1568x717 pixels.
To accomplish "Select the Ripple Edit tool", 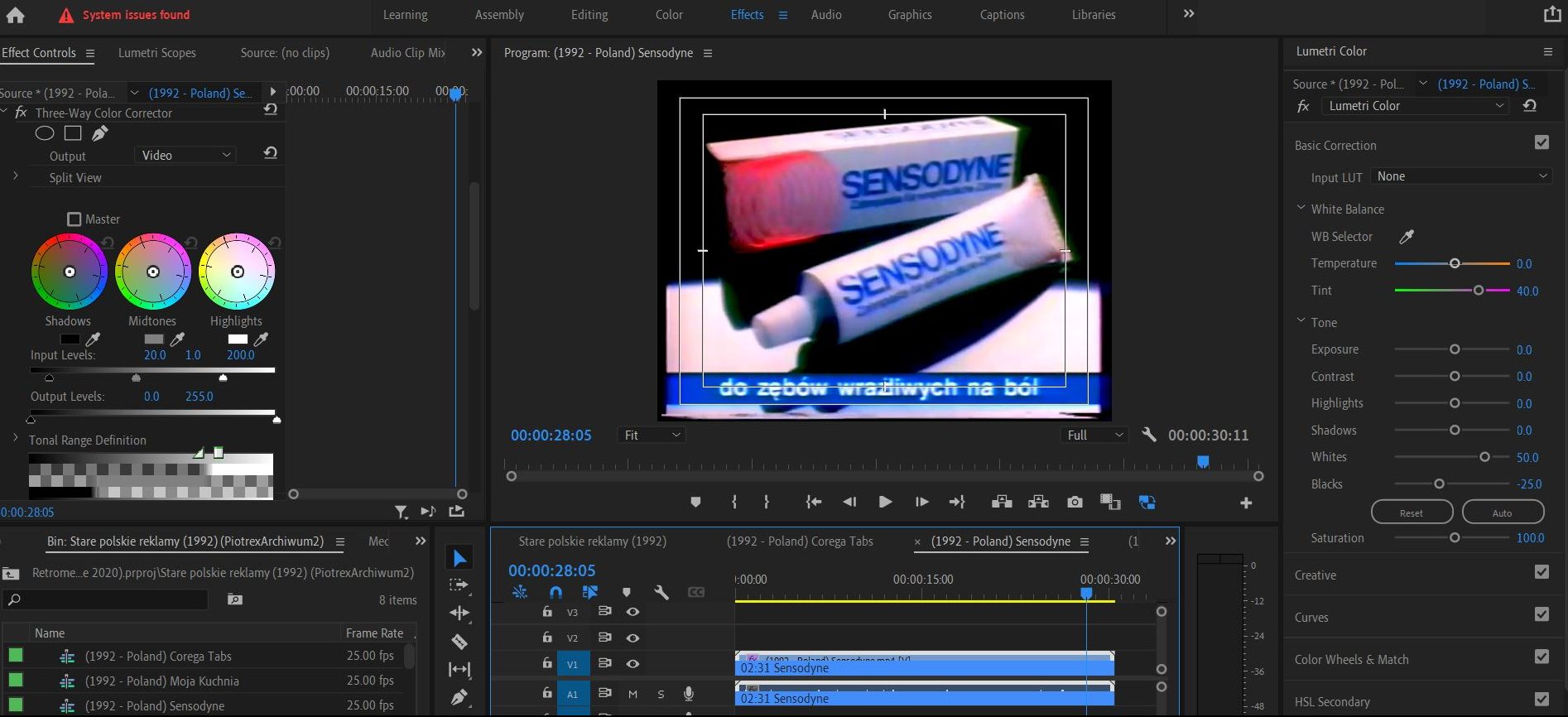I will pos(459,613).
